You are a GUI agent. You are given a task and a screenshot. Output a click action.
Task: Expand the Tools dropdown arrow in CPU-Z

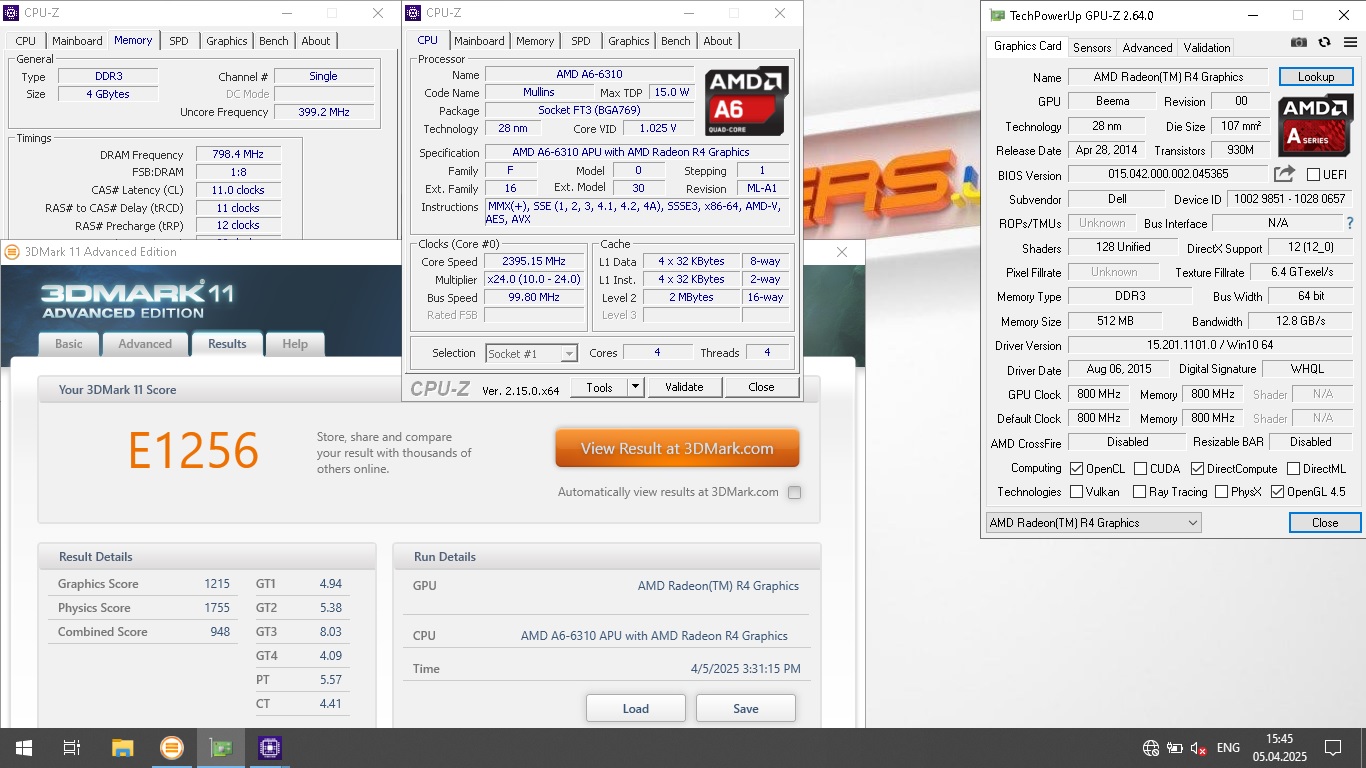coord(635,387)
